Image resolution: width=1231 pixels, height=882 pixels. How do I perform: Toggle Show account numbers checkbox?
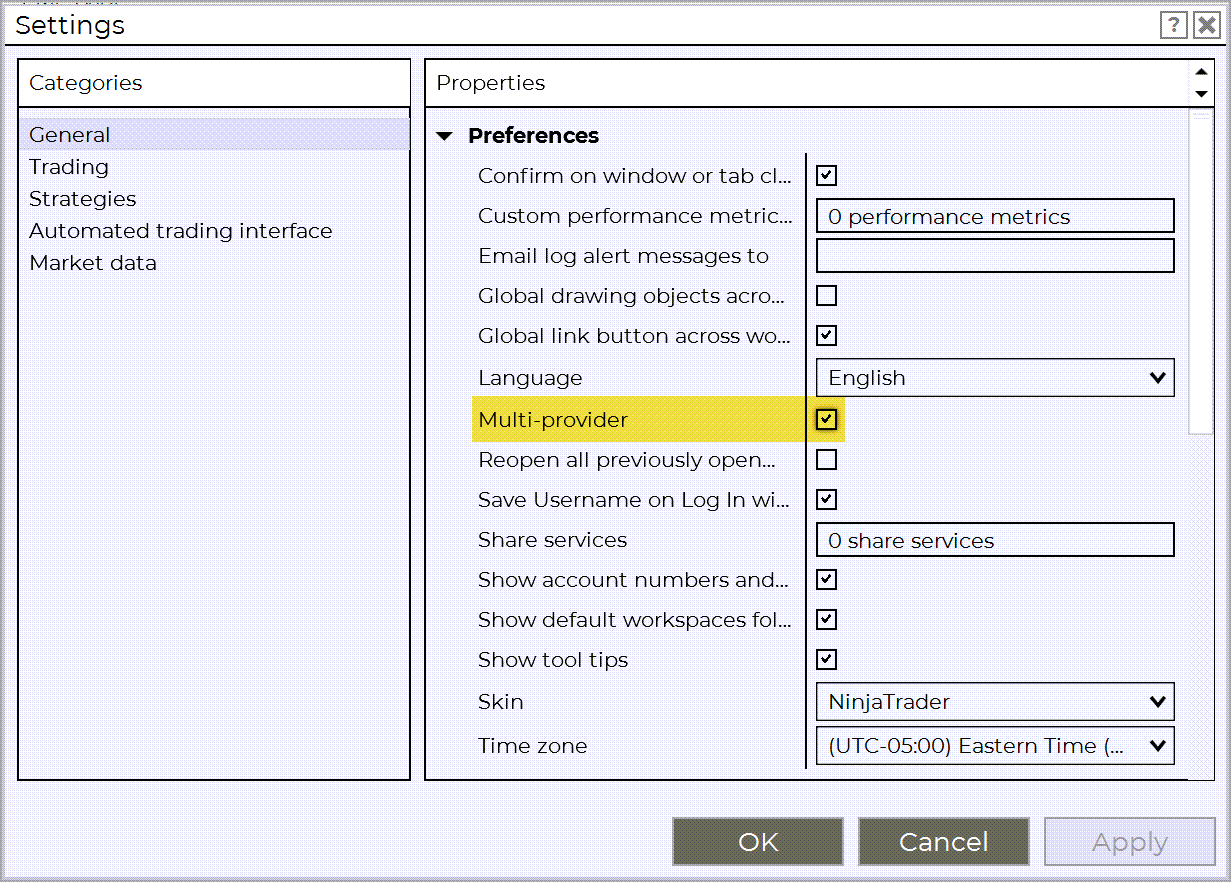826,580
